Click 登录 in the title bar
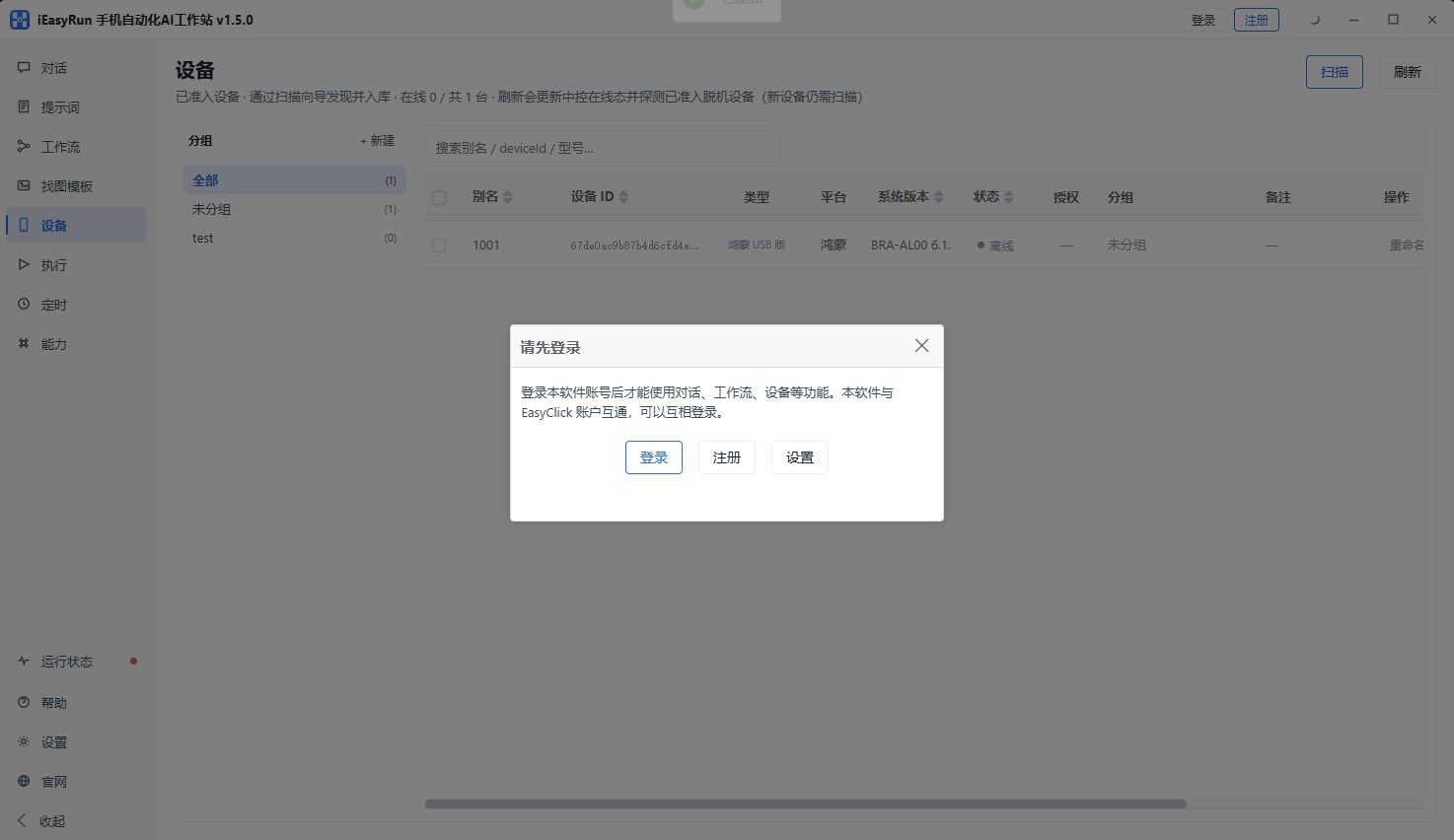This screenshot has height=840, width=1454. click(x=1203, y=20)
